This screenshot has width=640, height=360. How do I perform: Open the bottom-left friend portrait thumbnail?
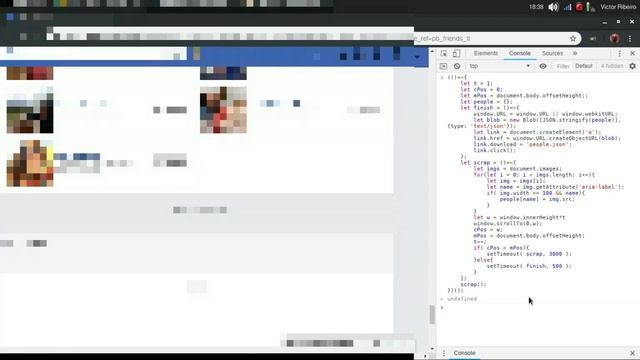pyautogui.click(x=30, y=163)
